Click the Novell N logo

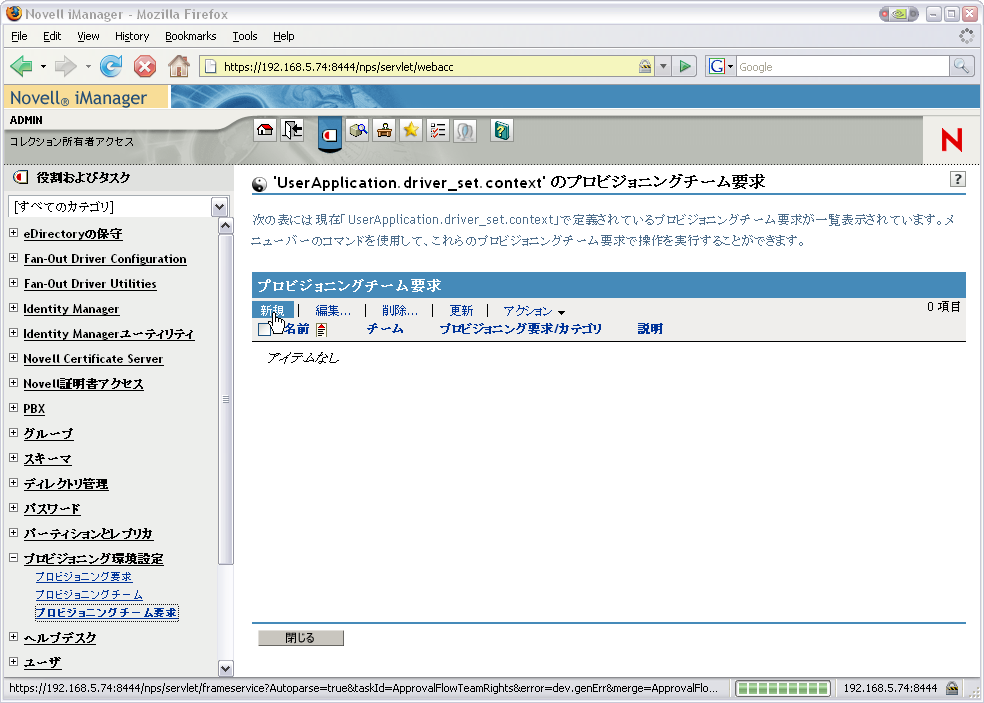(951, 139)
